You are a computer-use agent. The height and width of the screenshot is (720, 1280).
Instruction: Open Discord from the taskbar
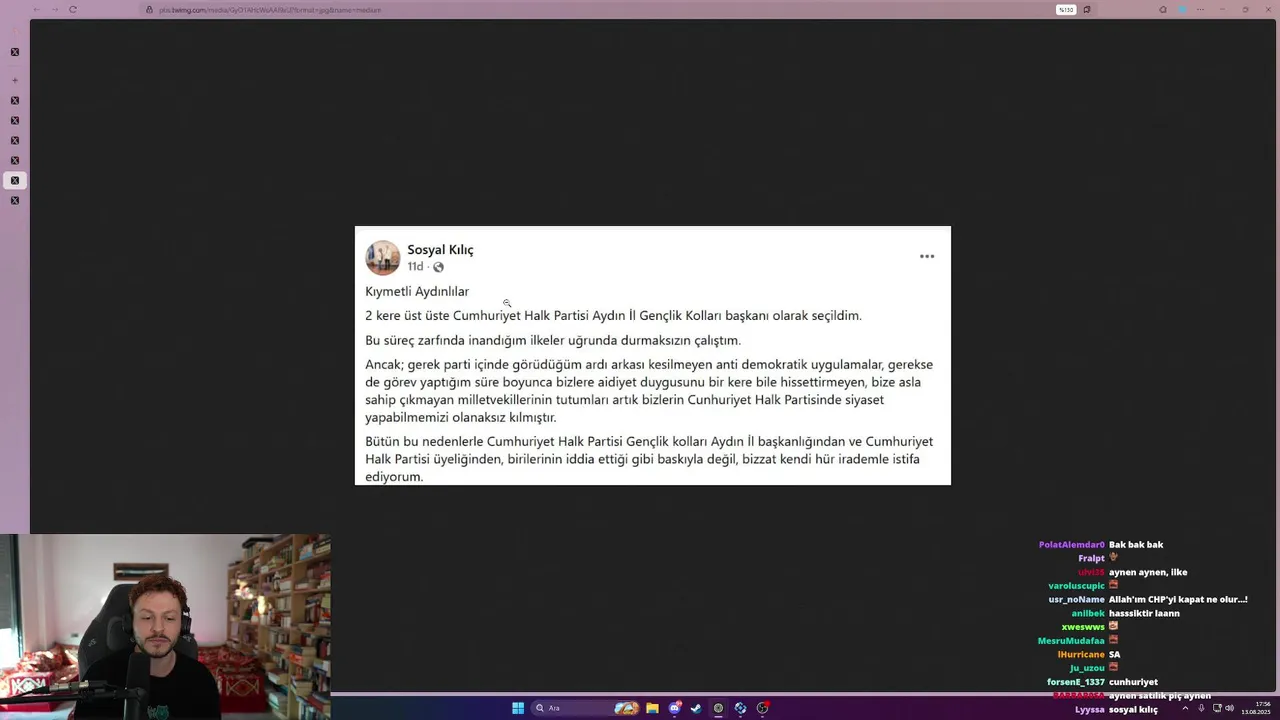click(x=675, y=708)
